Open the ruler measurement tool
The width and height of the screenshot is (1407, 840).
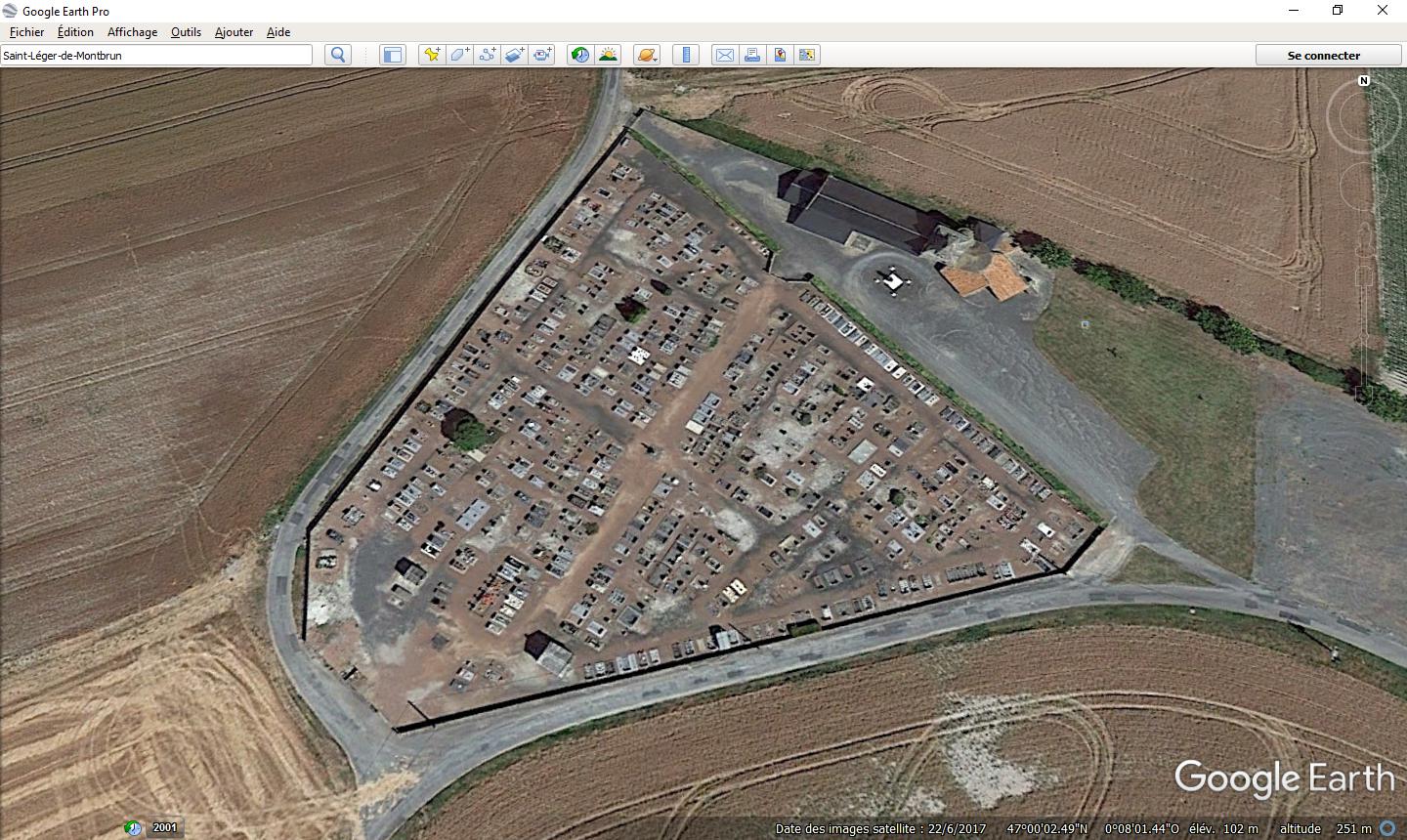click(686, 55)
